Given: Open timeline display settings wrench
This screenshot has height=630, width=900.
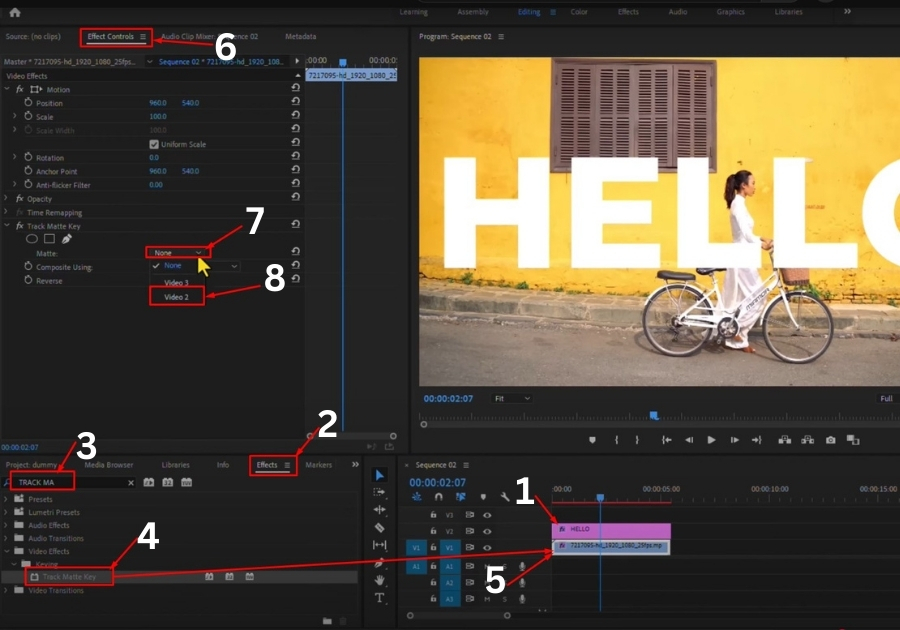Looking at the screenshot, I should click(x=505, y=497).
